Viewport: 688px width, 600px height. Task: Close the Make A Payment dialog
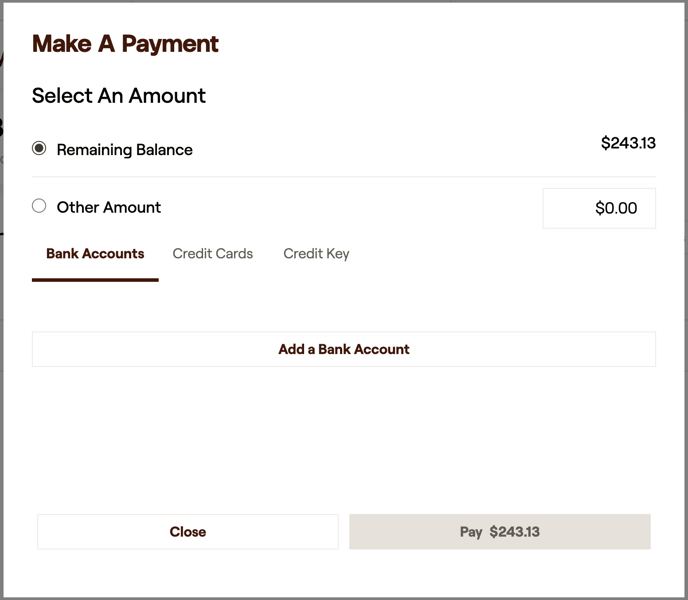click(x=188, y=532)
